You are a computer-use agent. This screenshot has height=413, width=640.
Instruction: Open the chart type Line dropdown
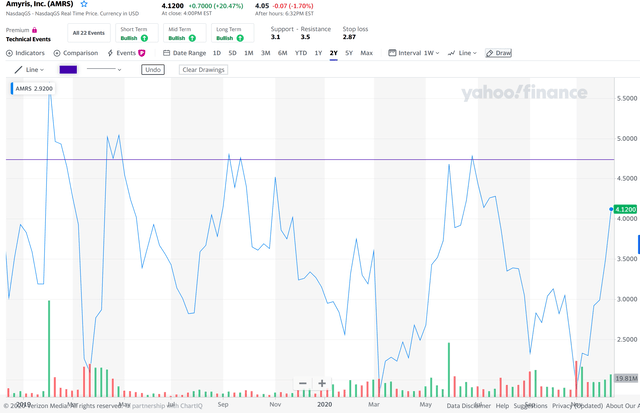(462, 53)
